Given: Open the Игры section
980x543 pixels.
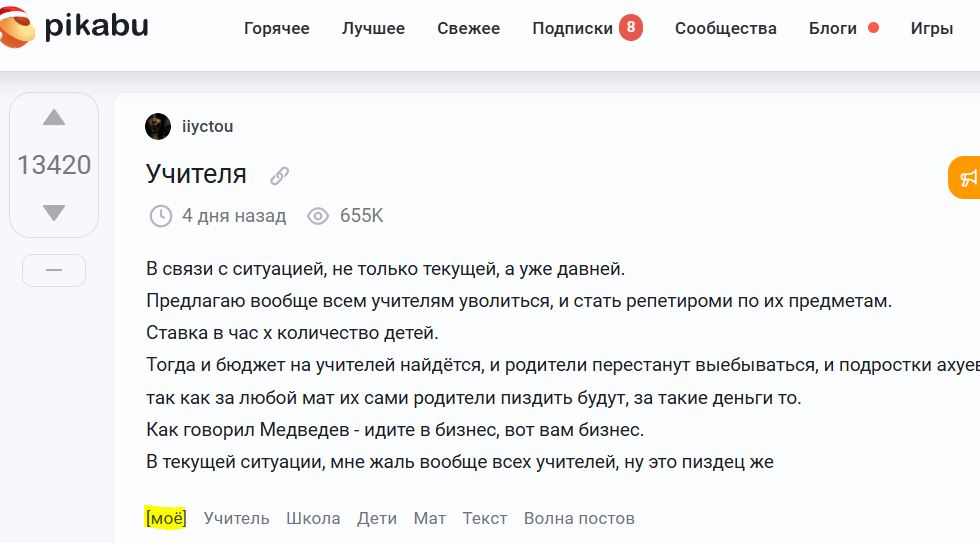Looking at the screenshot, I should point(931,28).
